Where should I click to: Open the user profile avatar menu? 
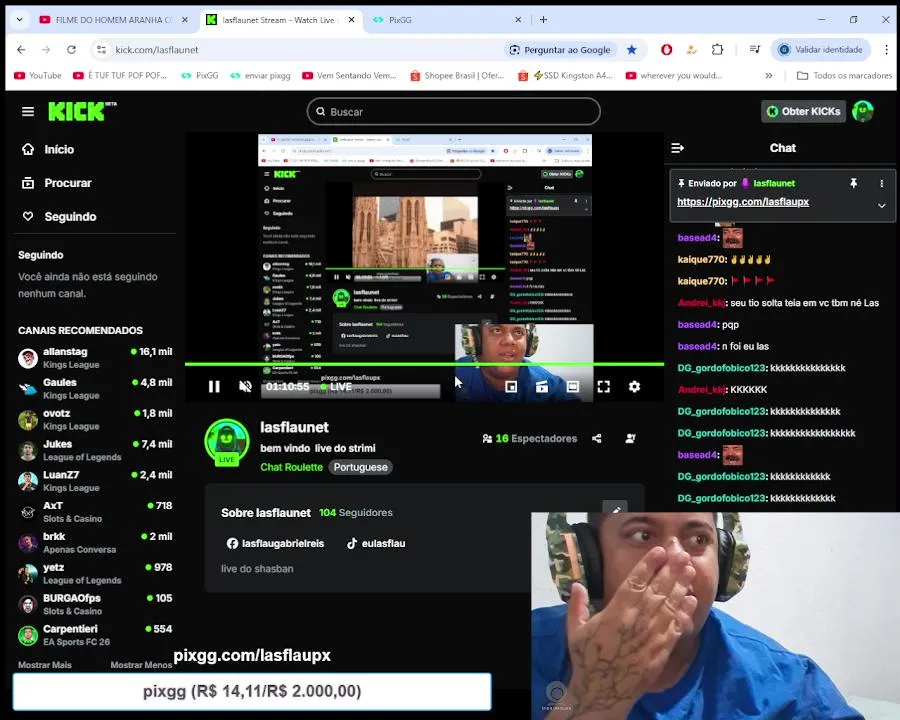[863, 111]
